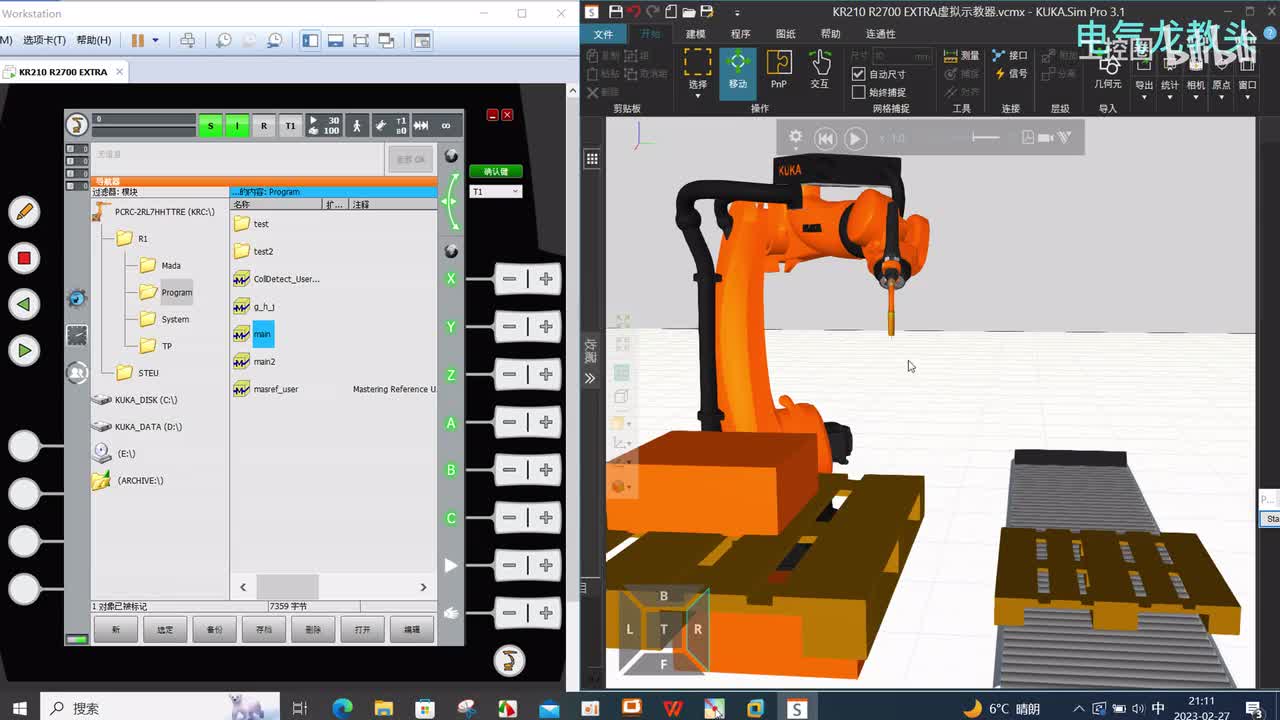Image resolution: width=1280 pixels, height=720 pixels.
Task: Expand the collapsed side panel chevron
Action: click(590, 378)
